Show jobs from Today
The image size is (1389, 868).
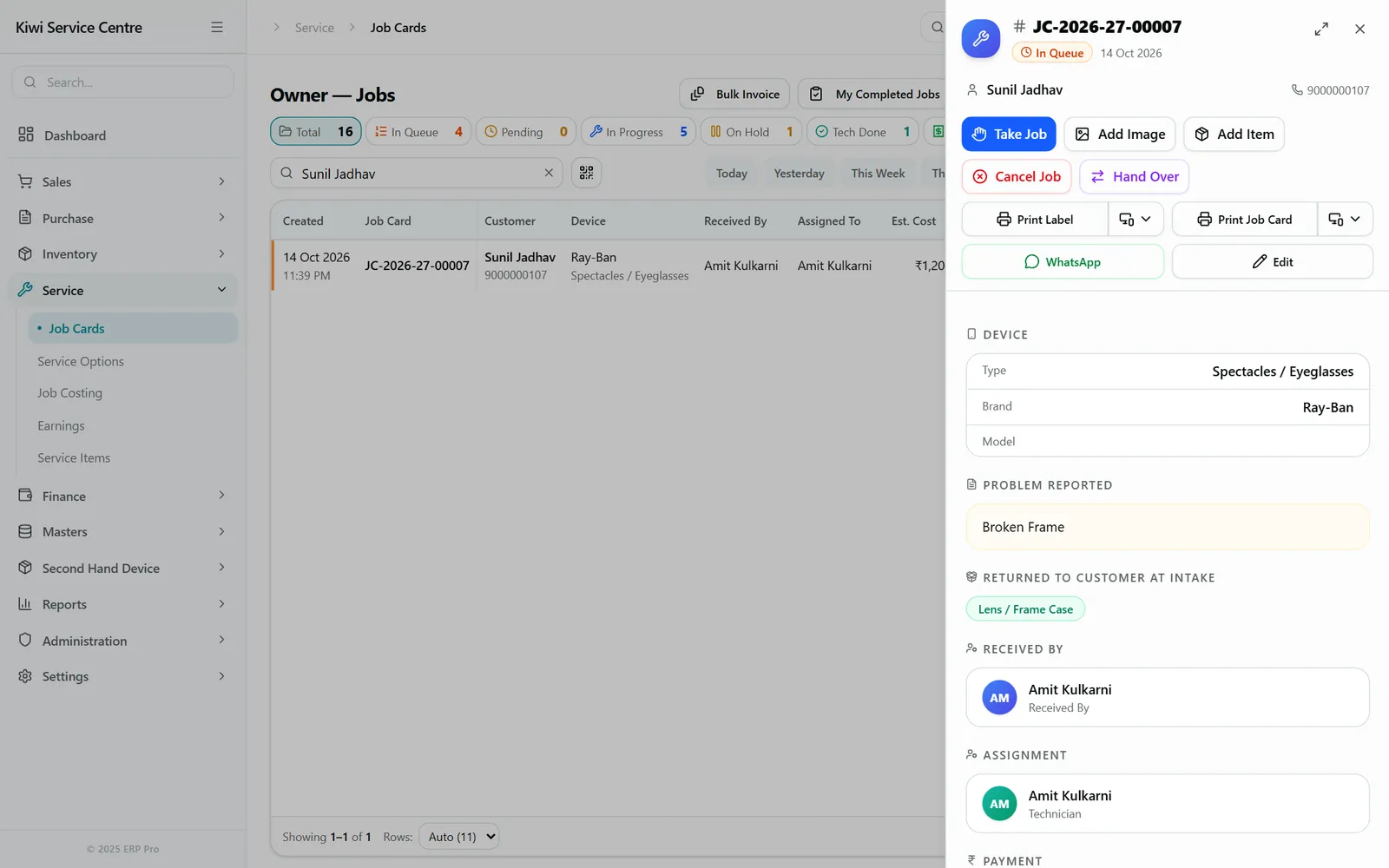pyautogui.click(x=731, y=173)
